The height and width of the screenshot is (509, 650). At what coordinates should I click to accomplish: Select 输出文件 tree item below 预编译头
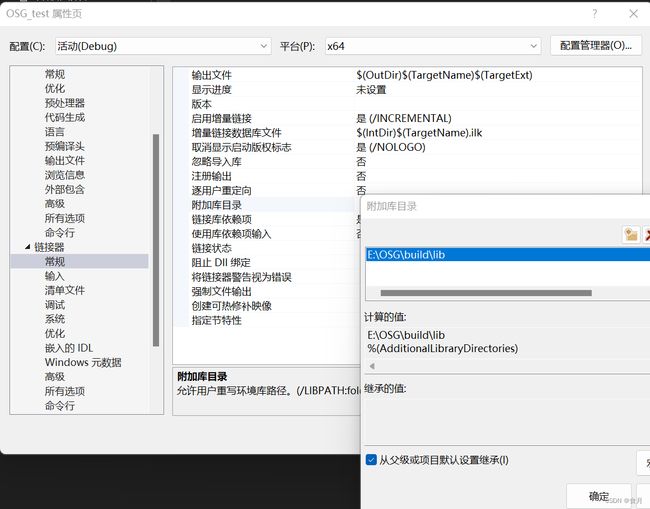65,160
